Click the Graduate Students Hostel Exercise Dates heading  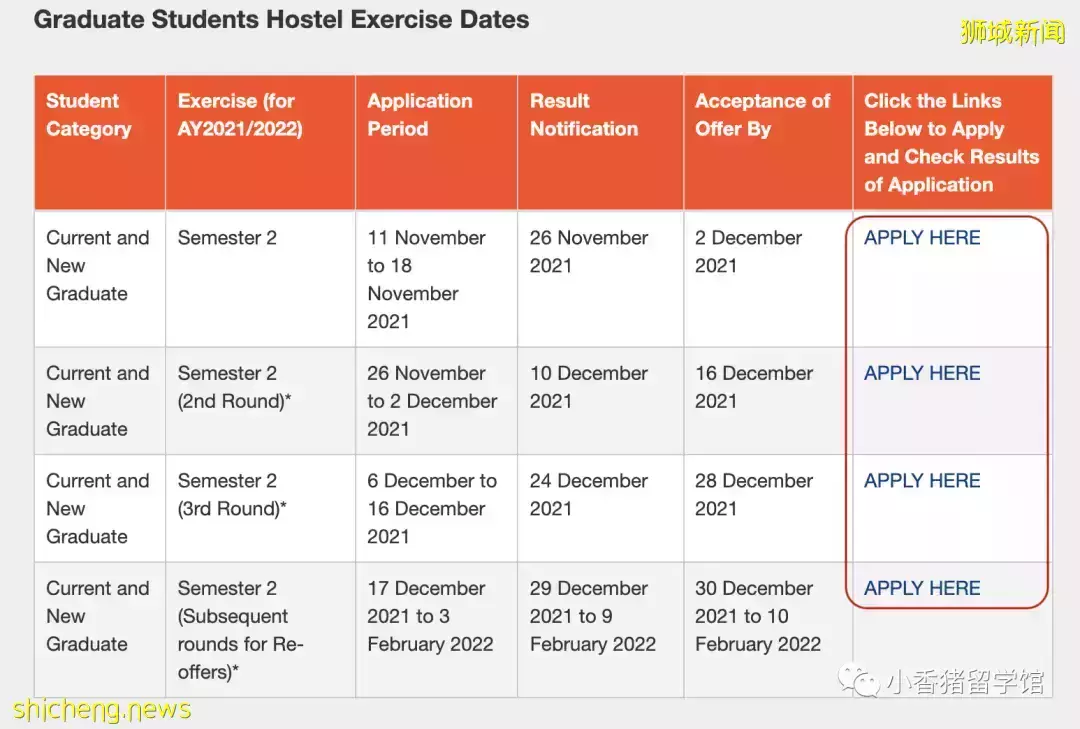click(282, 20)
